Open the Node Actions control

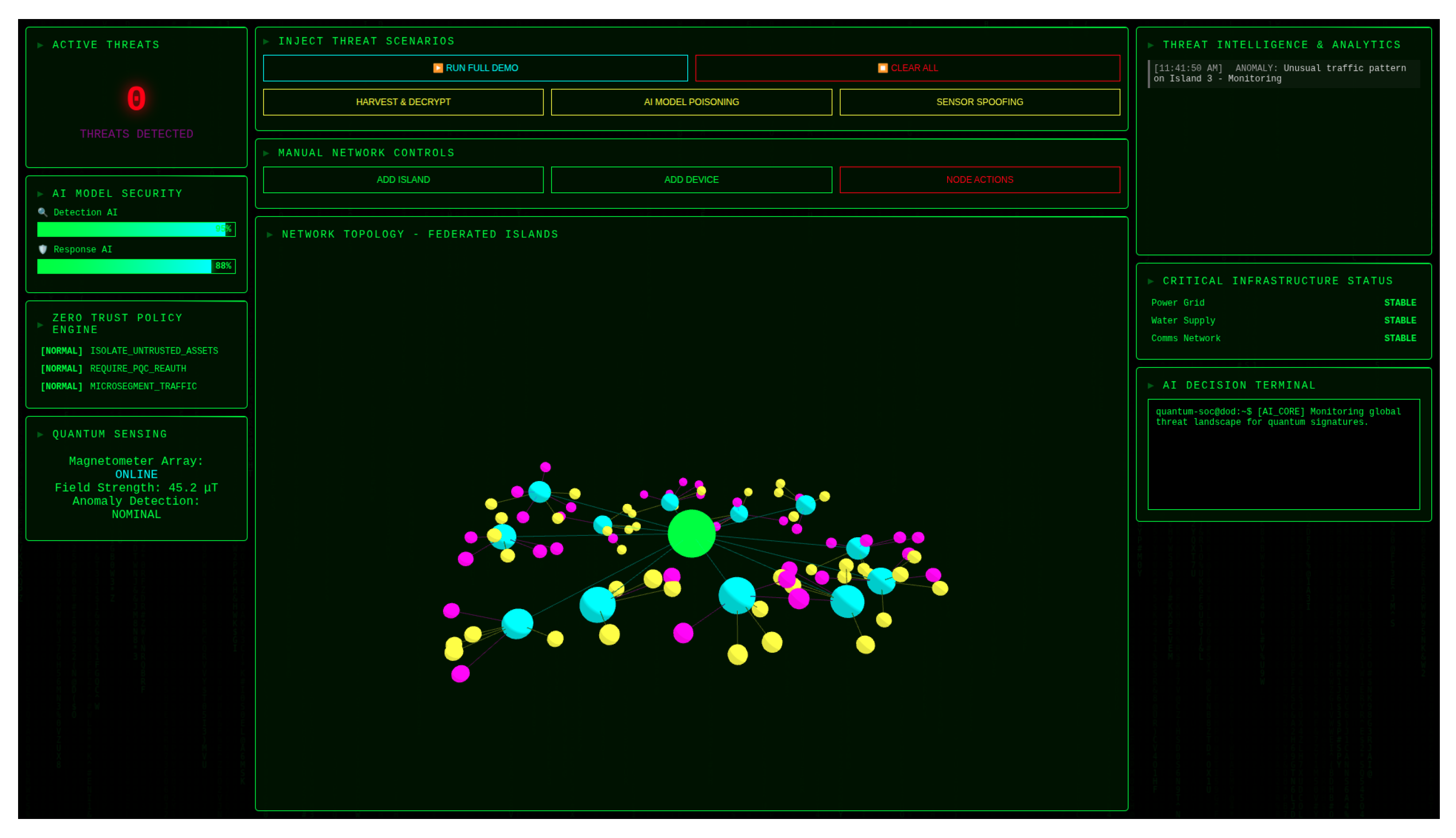(x=979, y=179)
